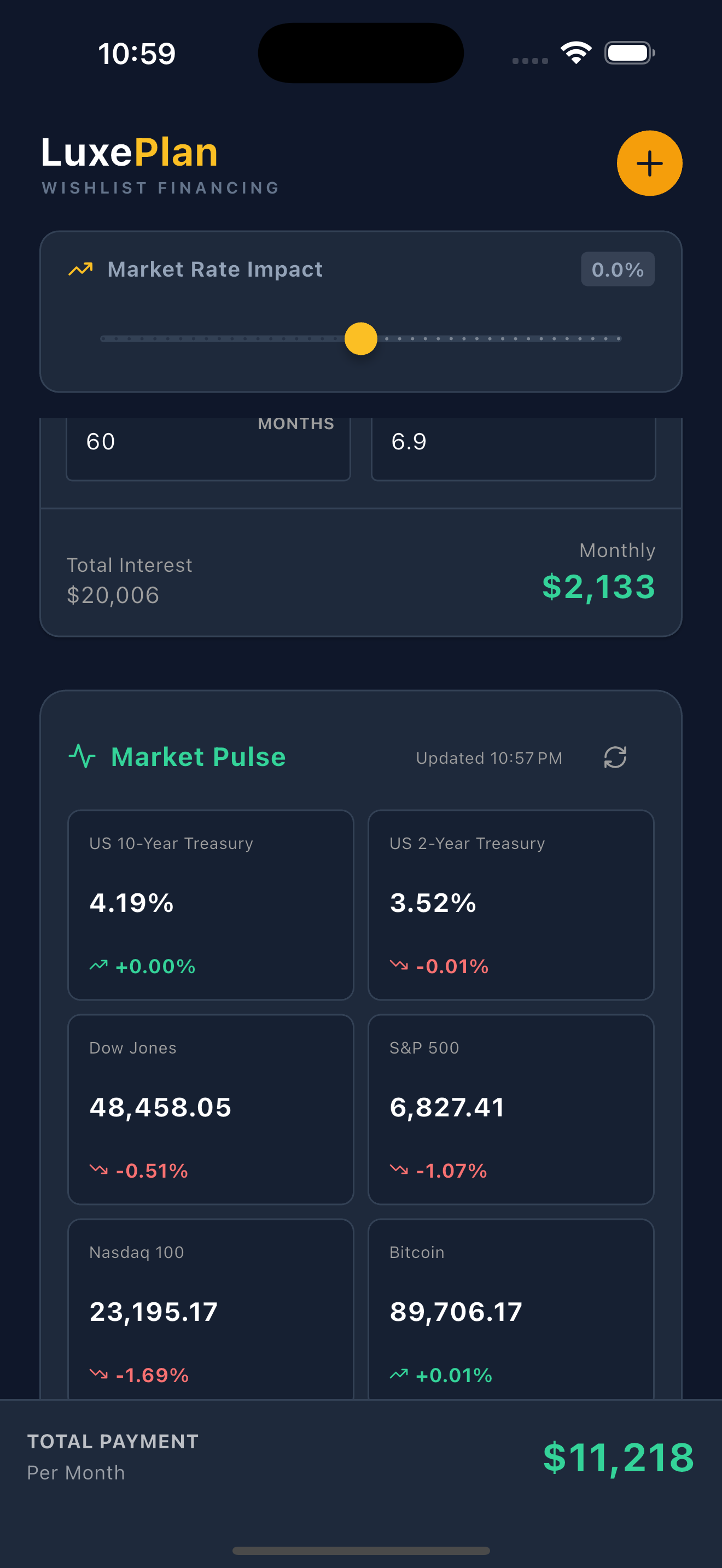Select the Nasdaq 100 market card
The height and width of the screenshot is (1568, 722).
click(x=211, y=1309)
